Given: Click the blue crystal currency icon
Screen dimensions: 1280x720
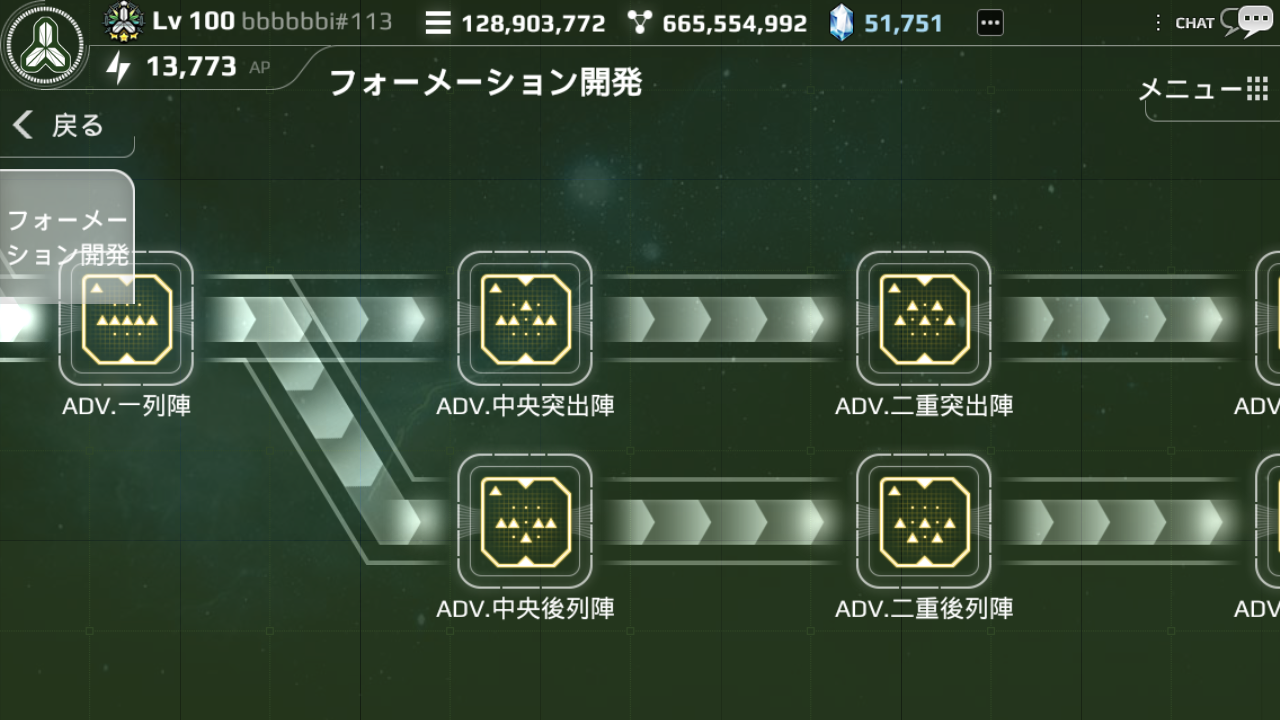Looking at the screenshot, I should [x=842, y=22].
